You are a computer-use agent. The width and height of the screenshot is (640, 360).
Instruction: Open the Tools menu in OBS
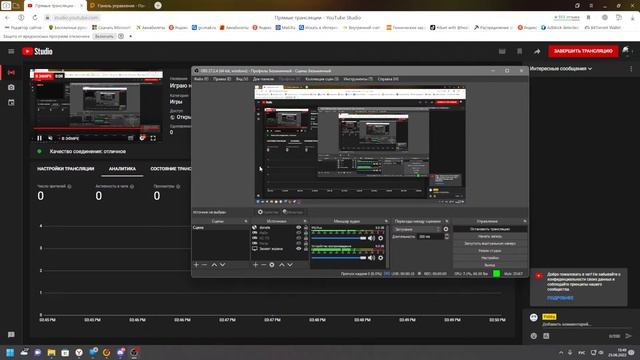click(358, 79)
